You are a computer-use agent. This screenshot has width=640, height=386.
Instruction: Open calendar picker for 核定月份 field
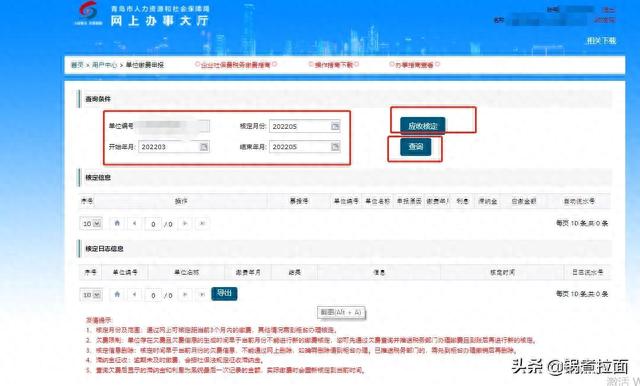pyautogui.click(x=335, y=126)
